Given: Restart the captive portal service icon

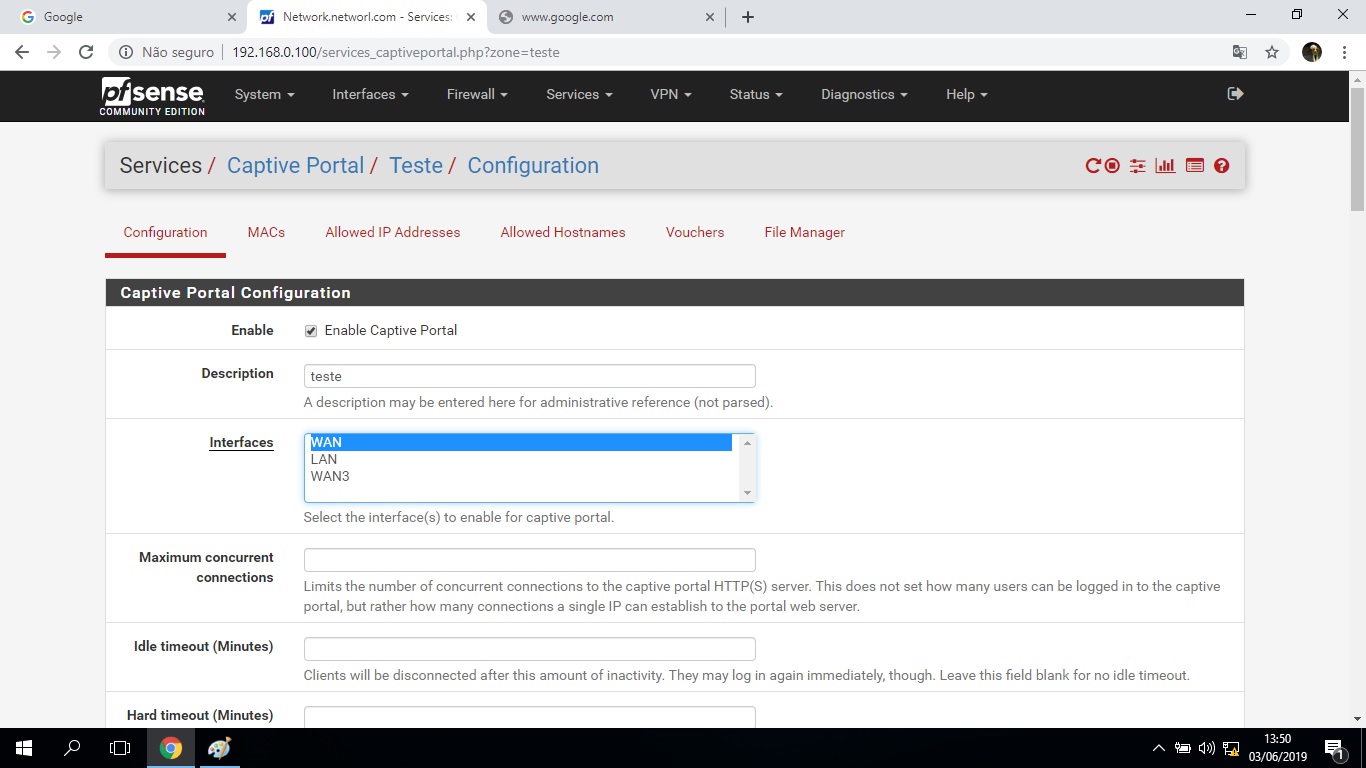Looking at the screenshot, I should click(1093, 166).
